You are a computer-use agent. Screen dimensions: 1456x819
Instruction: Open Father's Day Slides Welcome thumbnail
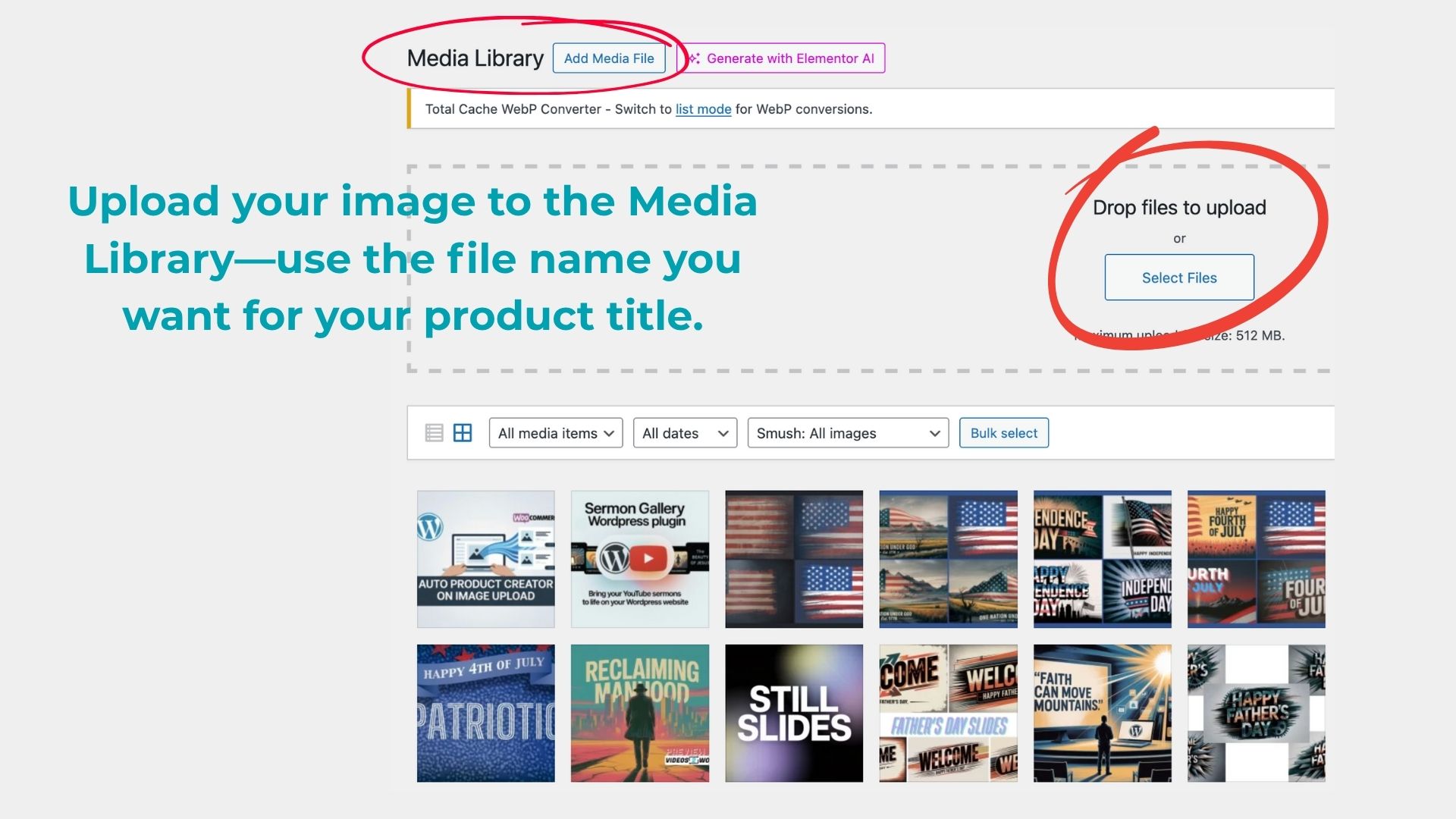[948, 713]
